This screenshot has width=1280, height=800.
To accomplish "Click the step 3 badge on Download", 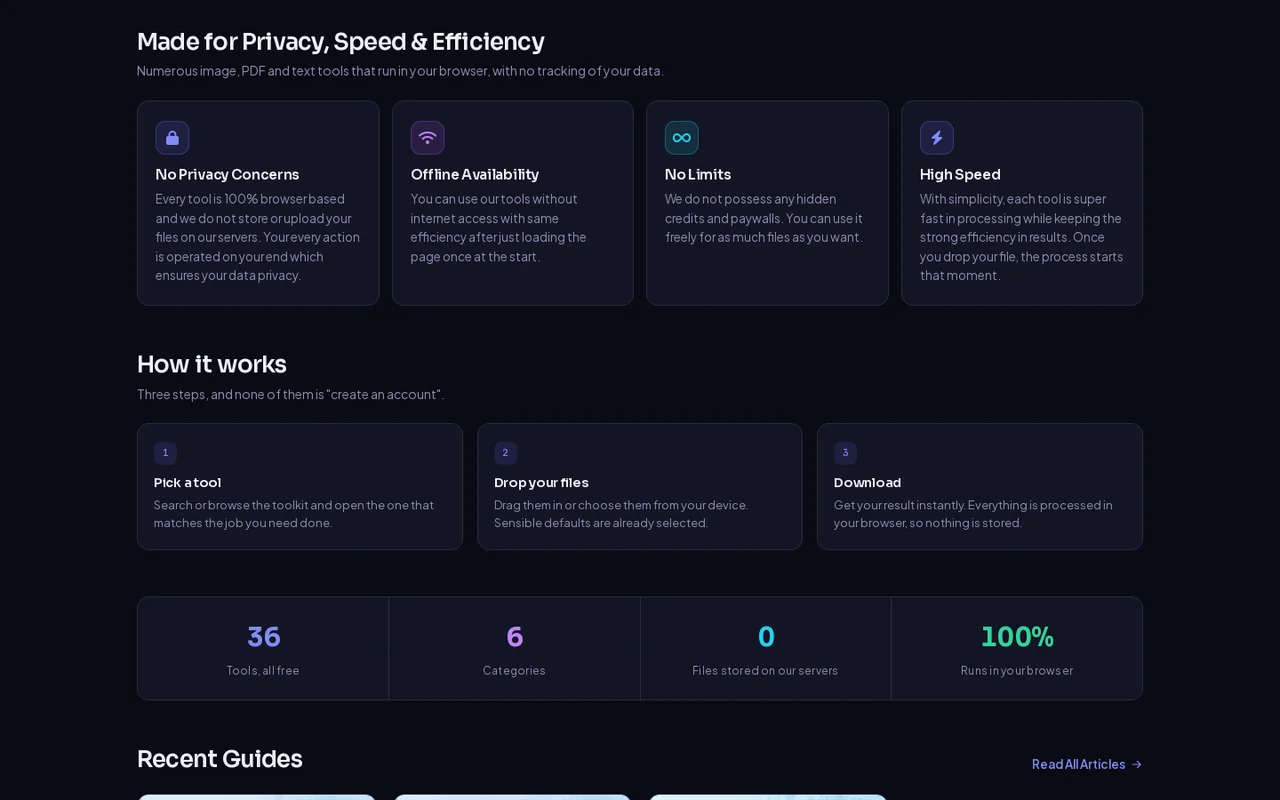I will pos(845,453).
